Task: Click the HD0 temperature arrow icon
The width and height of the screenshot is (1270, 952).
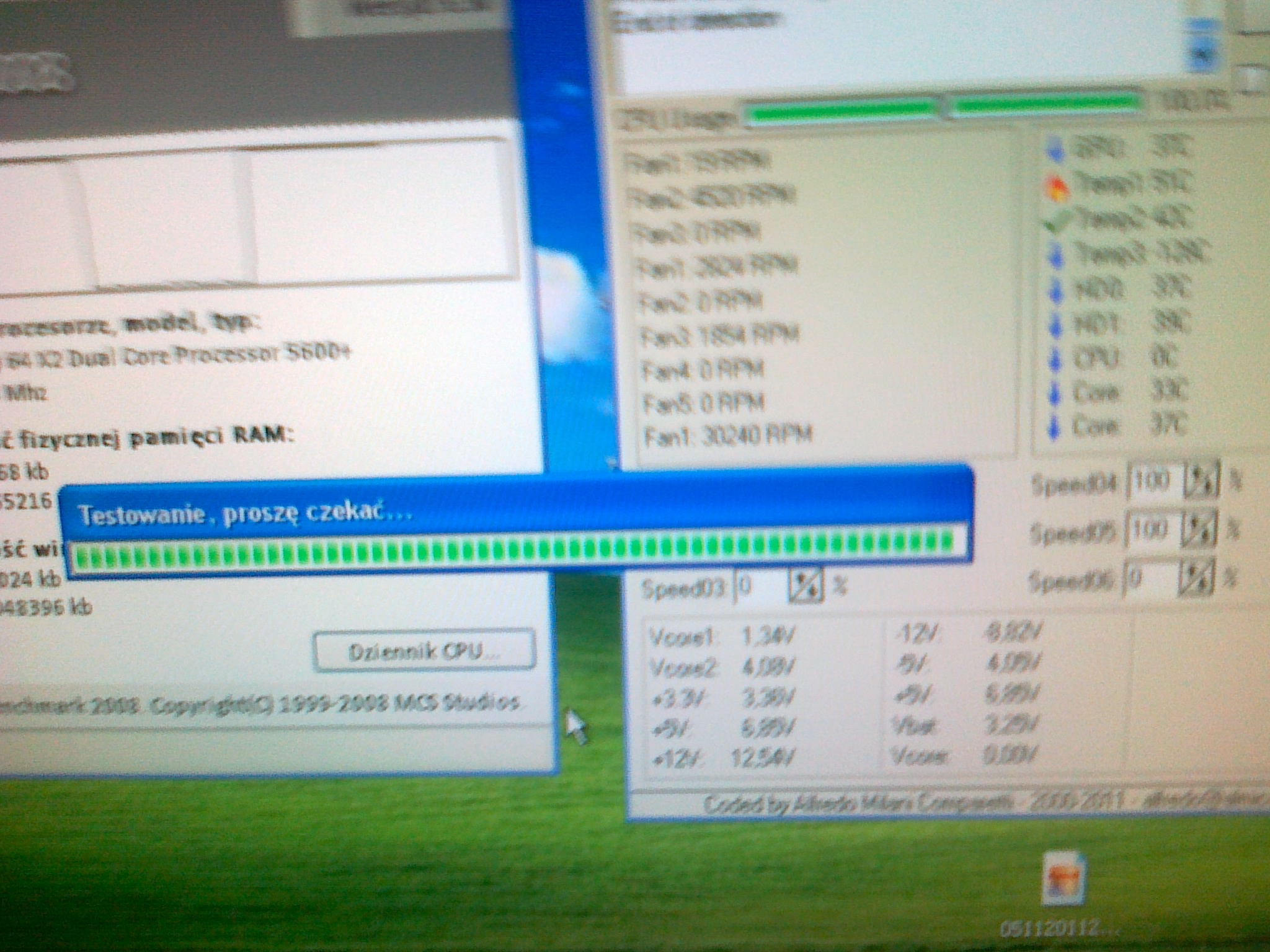Action: click(x=1056, y=289)
